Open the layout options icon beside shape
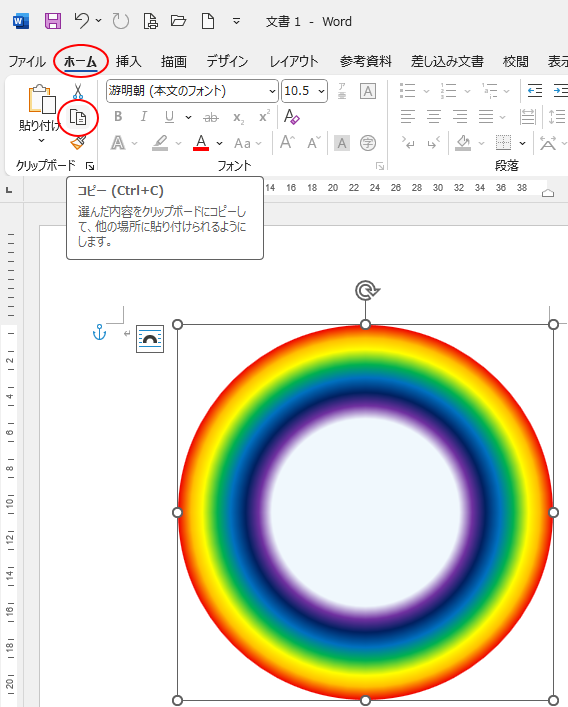This screenshot has width=568, height=707. [x=150, y=339]
